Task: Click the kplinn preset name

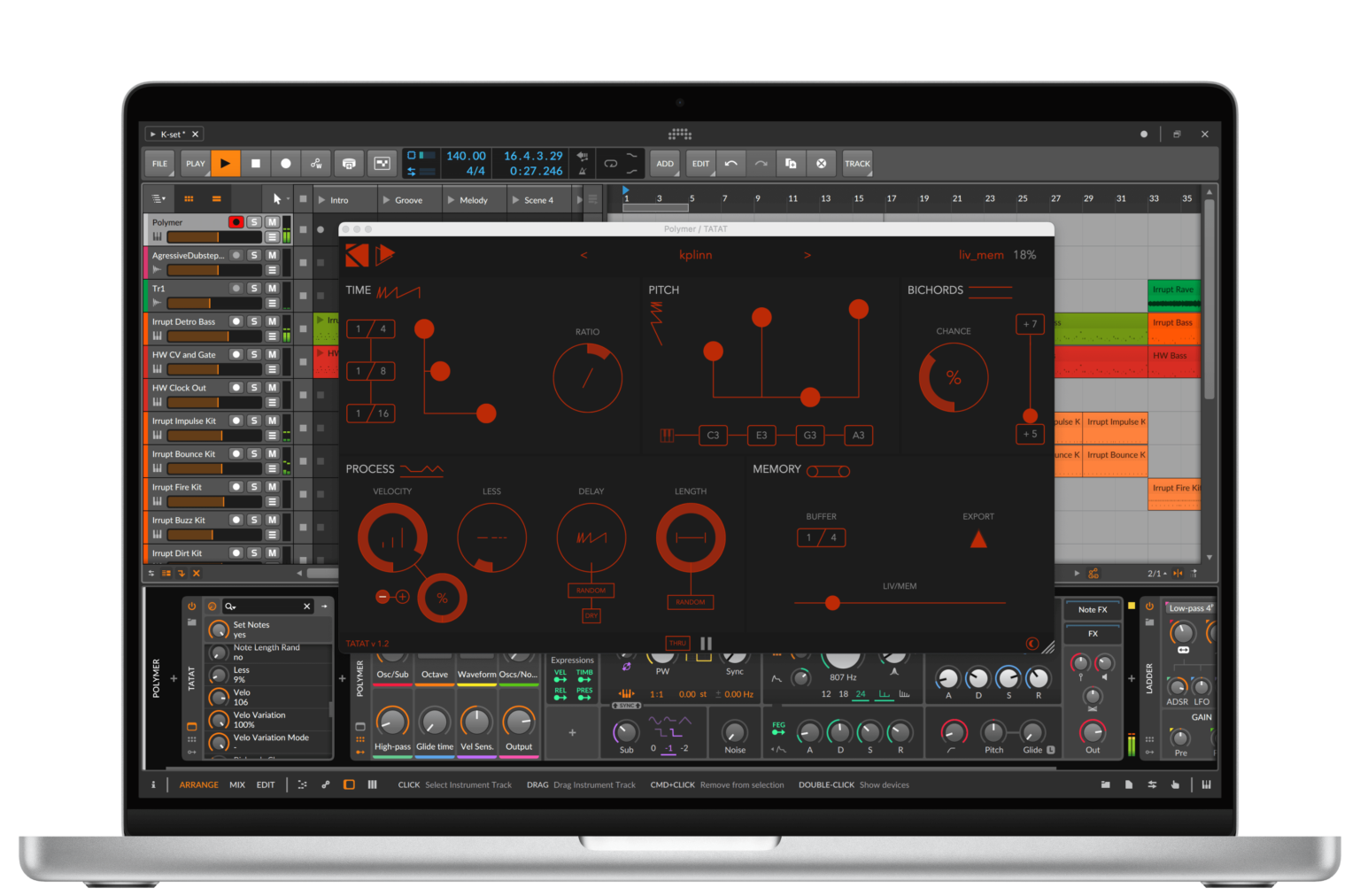Action: coord(695,255)
